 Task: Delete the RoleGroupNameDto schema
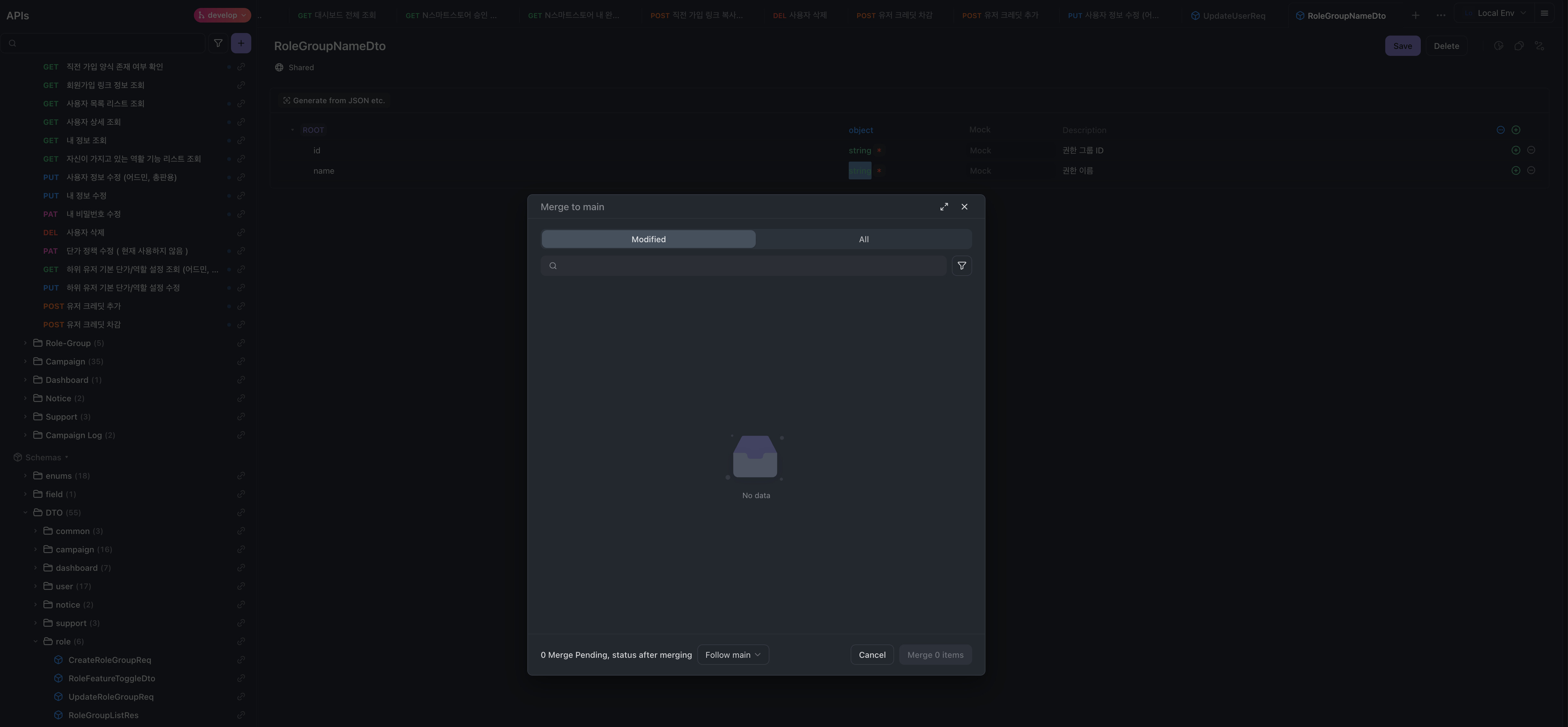1446,46
